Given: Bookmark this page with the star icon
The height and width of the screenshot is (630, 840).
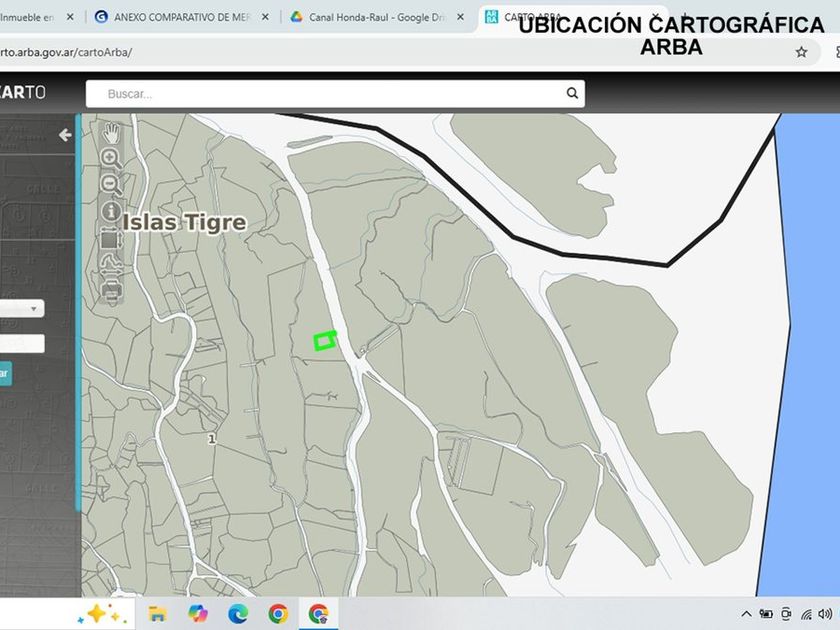Looking at the screenshot, I should [801, 52].
